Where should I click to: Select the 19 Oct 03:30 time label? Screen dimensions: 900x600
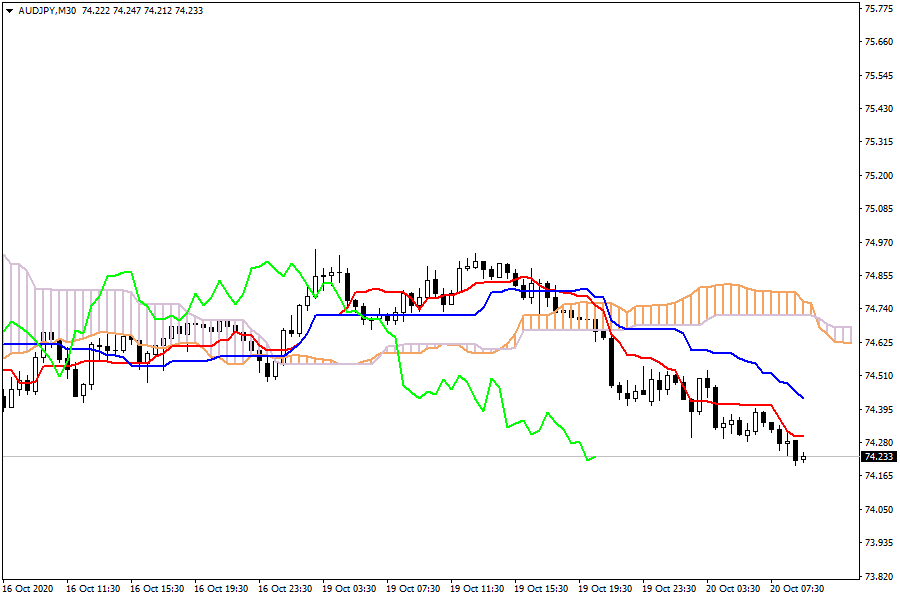[346, 589]
